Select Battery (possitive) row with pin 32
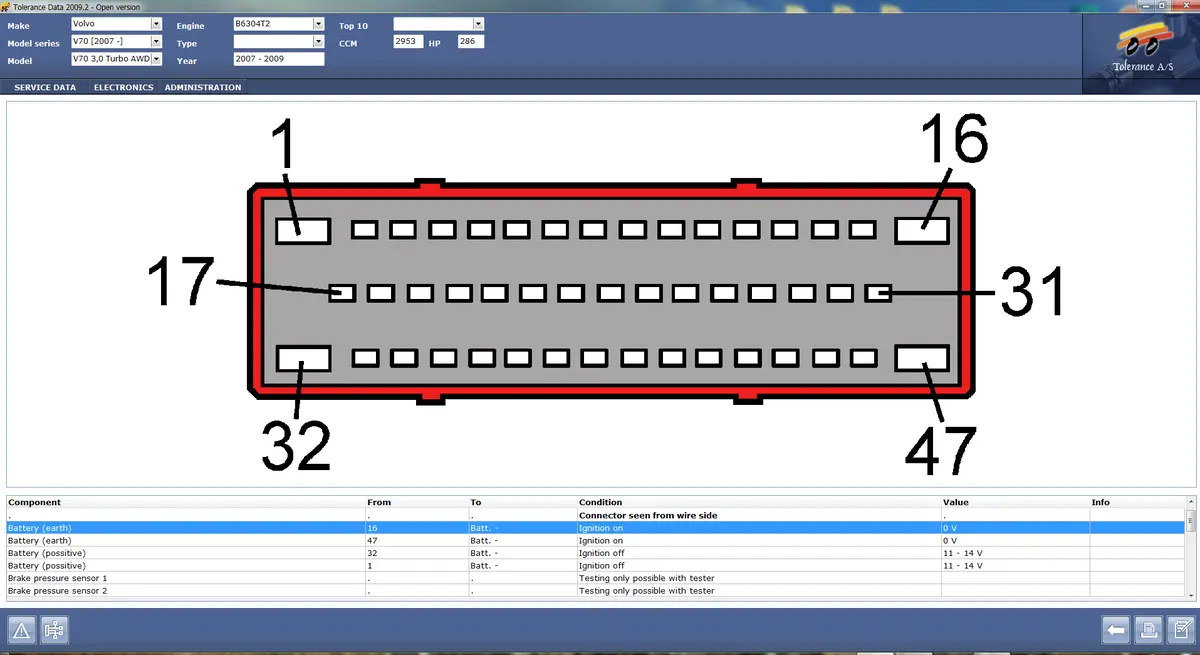 [x=595, y=553]
